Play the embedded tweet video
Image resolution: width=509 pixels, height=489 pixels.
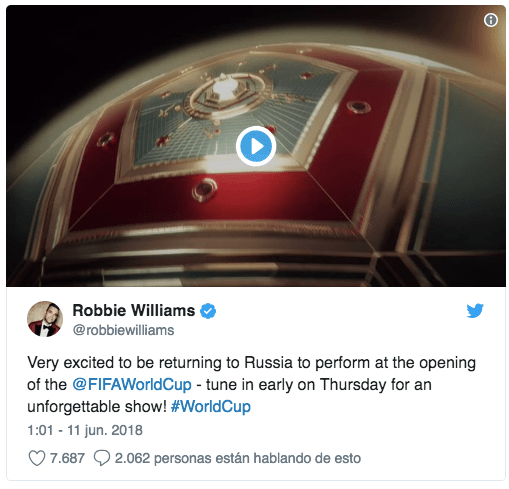click(256, 146)
